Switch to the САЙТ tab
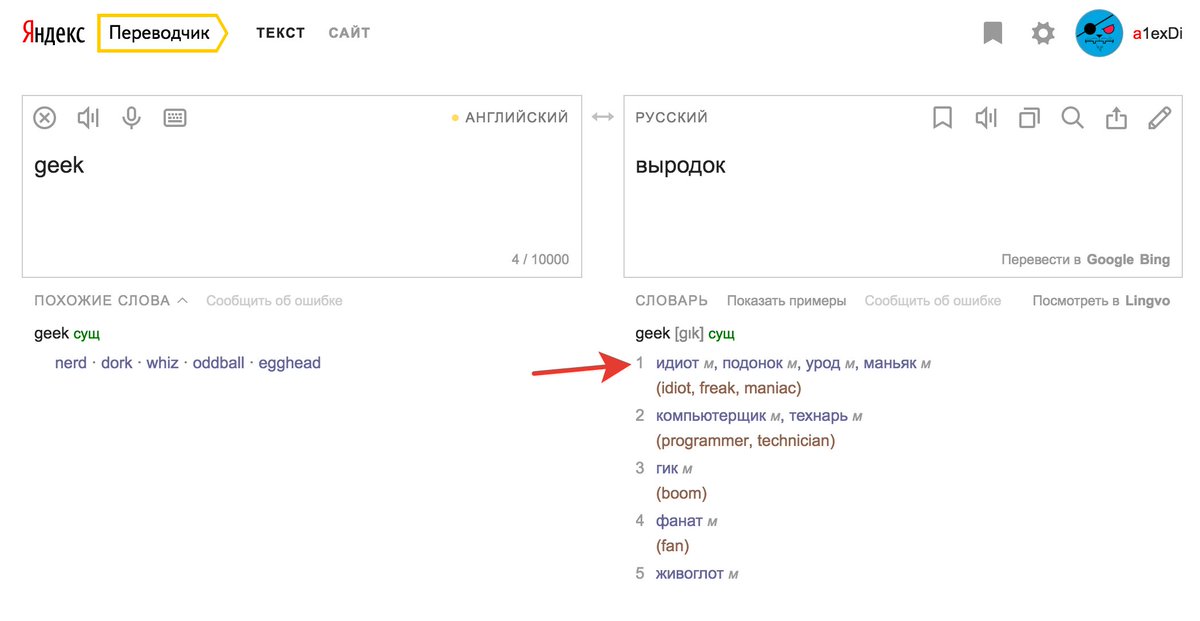 (x=349, y=33)
